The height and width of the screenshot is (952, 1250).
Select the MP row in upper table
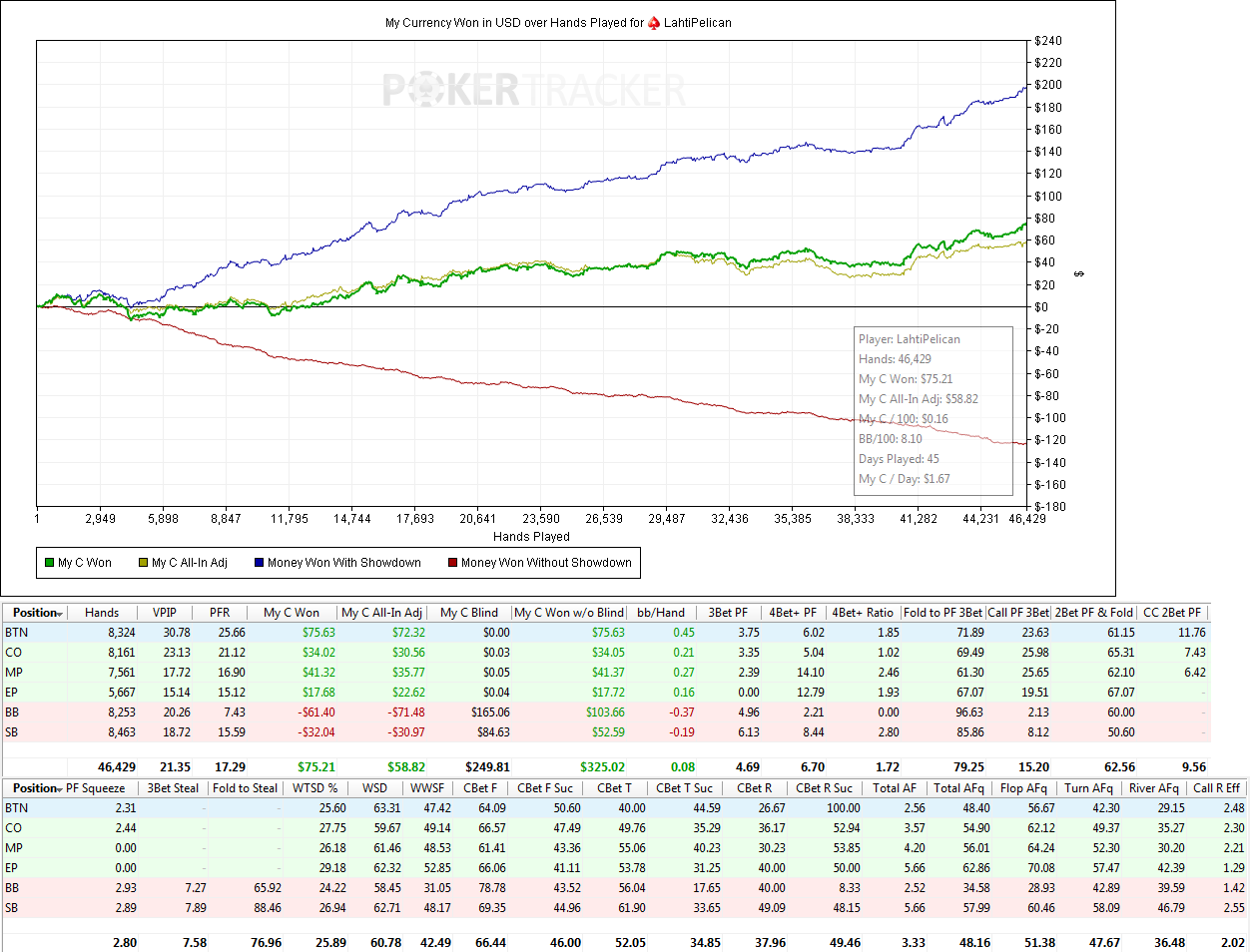(606, 673)
